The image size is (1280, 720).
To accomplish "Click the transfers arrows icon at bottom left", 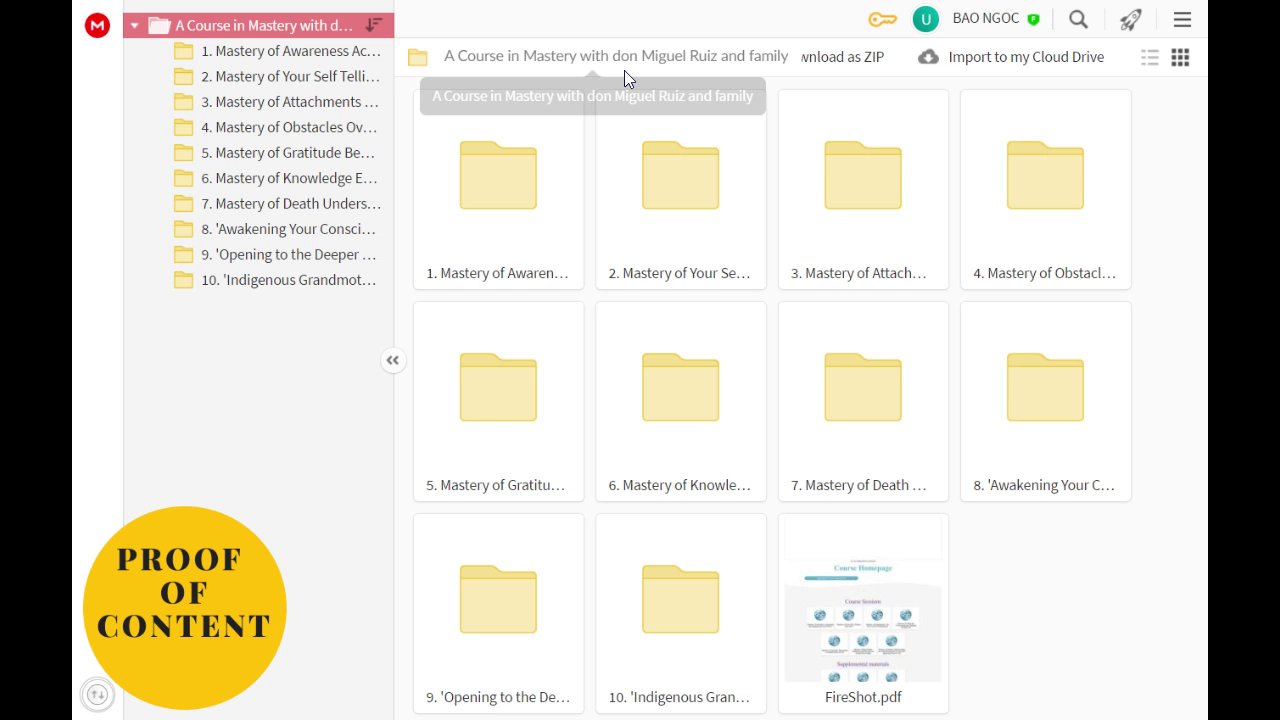I will click(x=97, y=693).
